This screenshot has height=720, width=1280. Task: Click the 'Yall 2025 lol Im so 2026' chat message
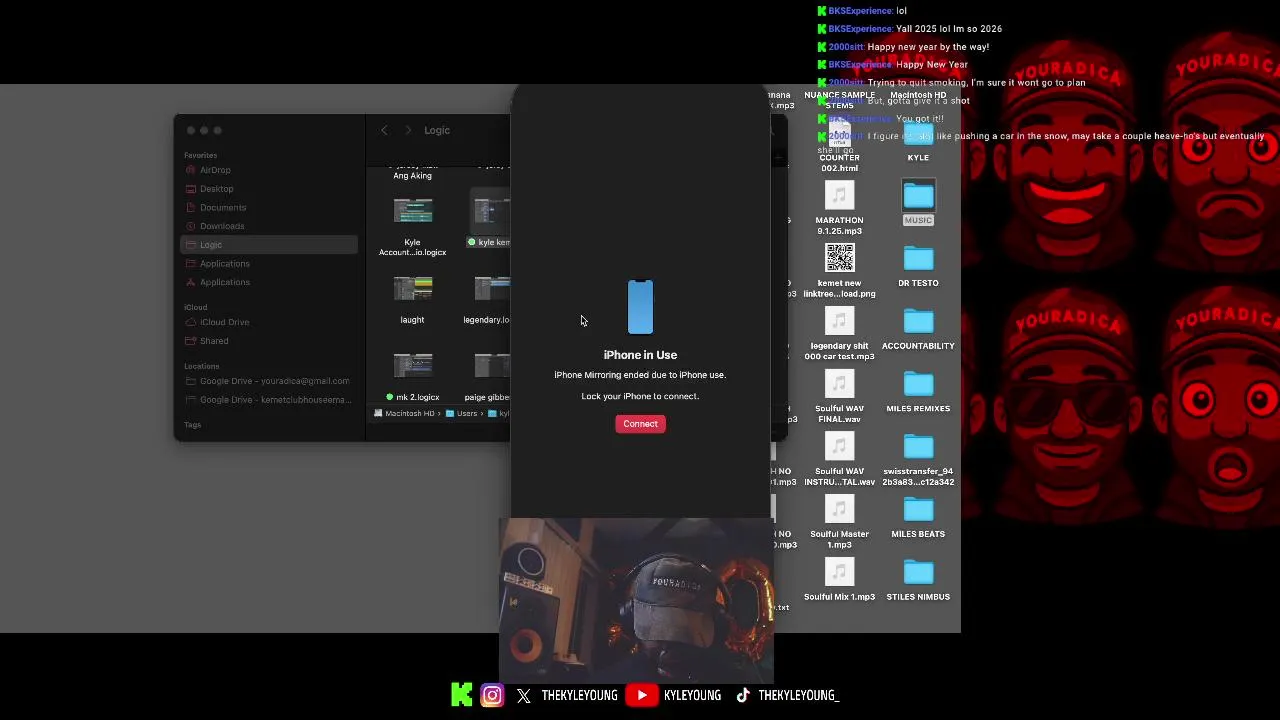tap(949, 29)
